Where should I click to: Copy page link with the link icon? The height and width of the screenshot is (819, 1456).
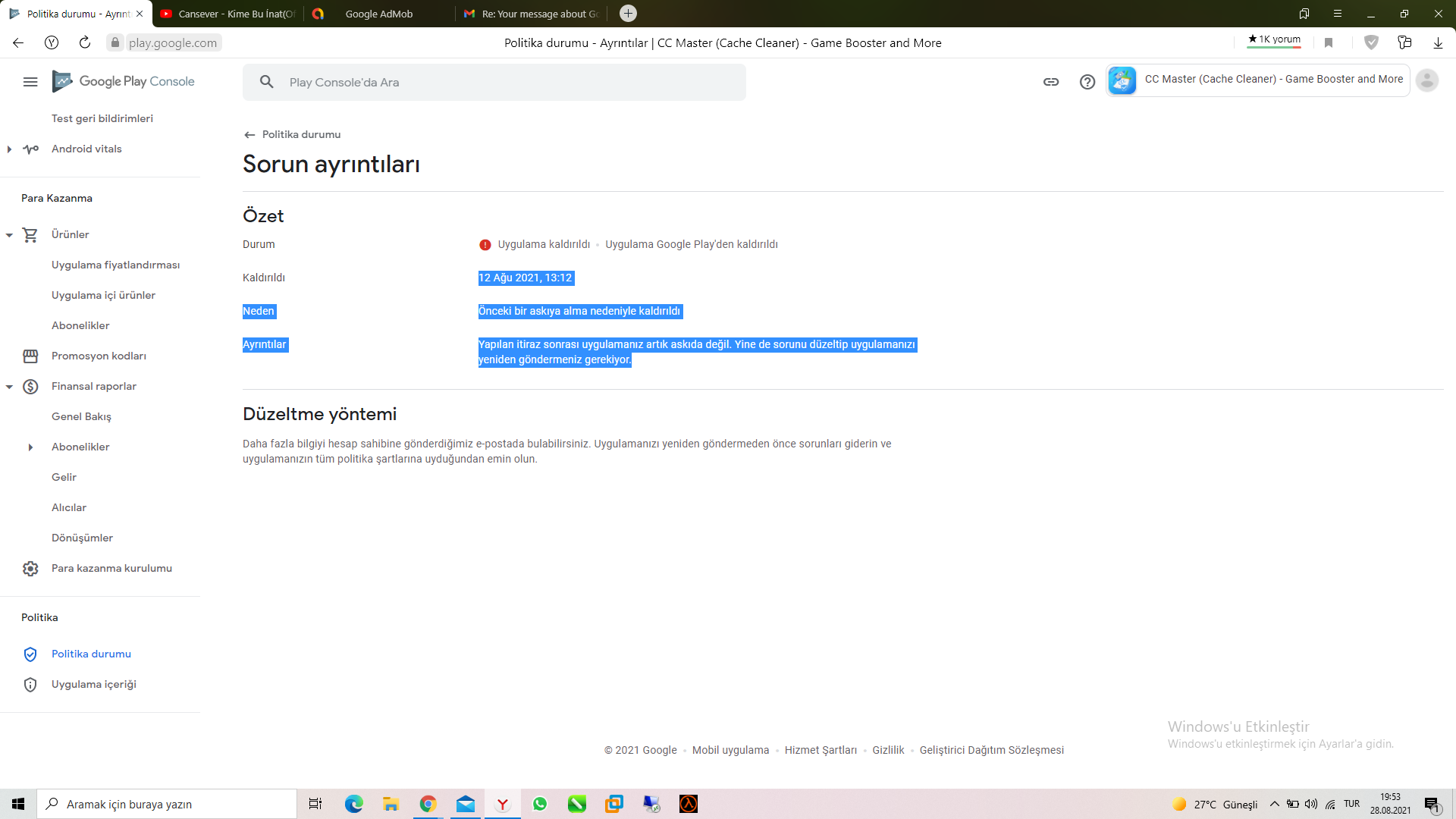coord(1051,82)
